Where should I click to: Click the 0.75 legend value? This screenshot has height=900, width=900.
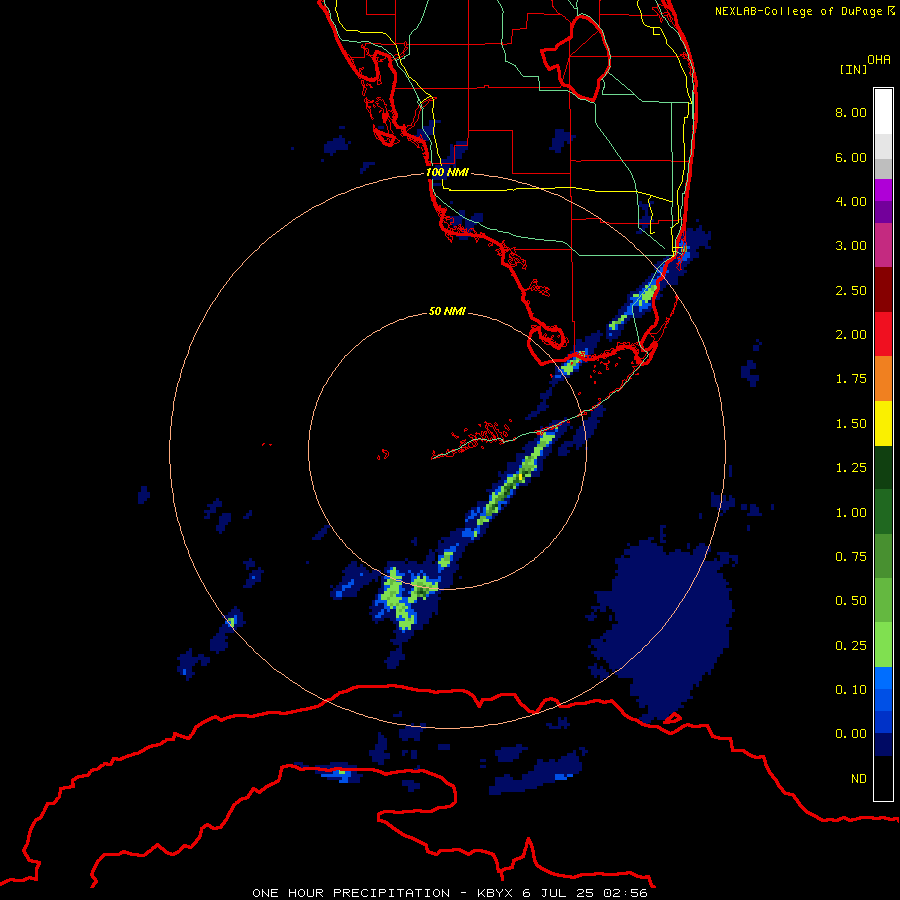pos(851,557)
